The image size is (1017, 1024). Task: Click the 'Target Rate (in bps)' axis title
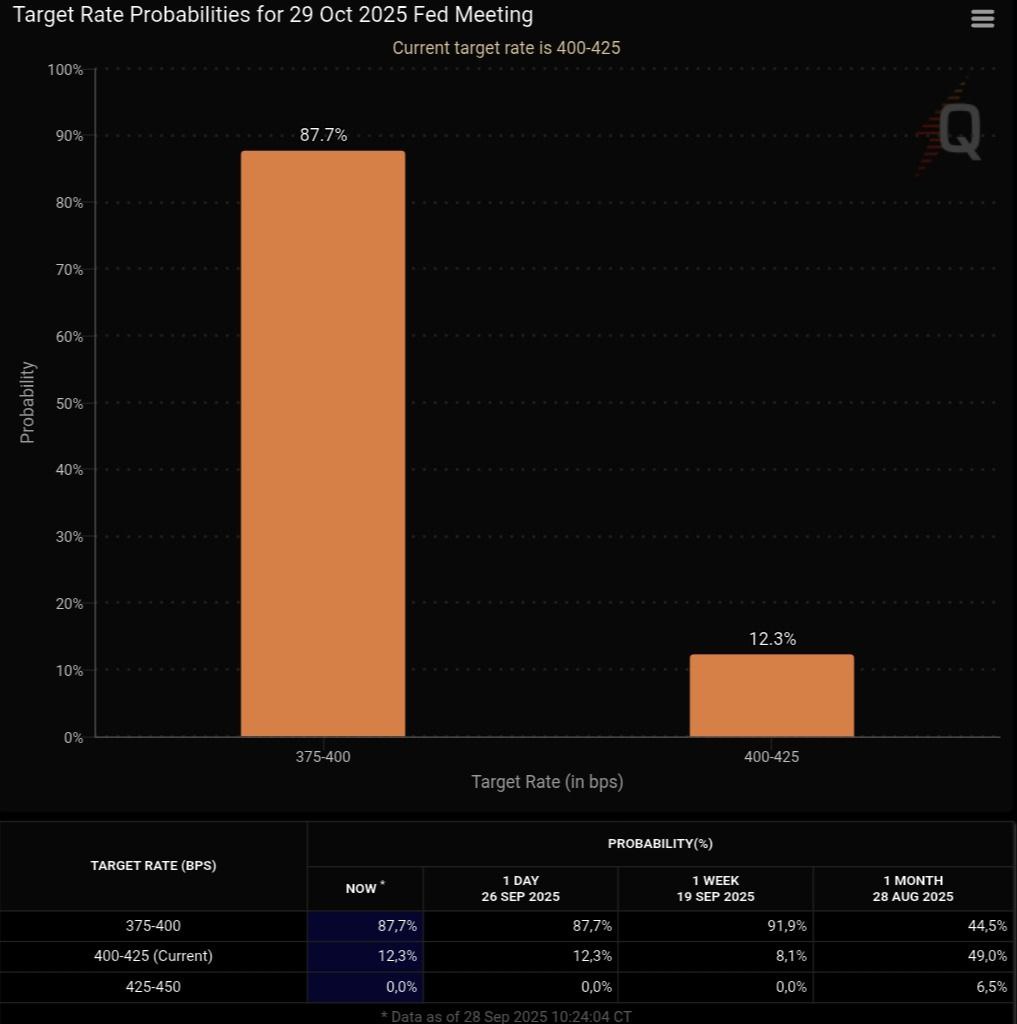point(546,781)
